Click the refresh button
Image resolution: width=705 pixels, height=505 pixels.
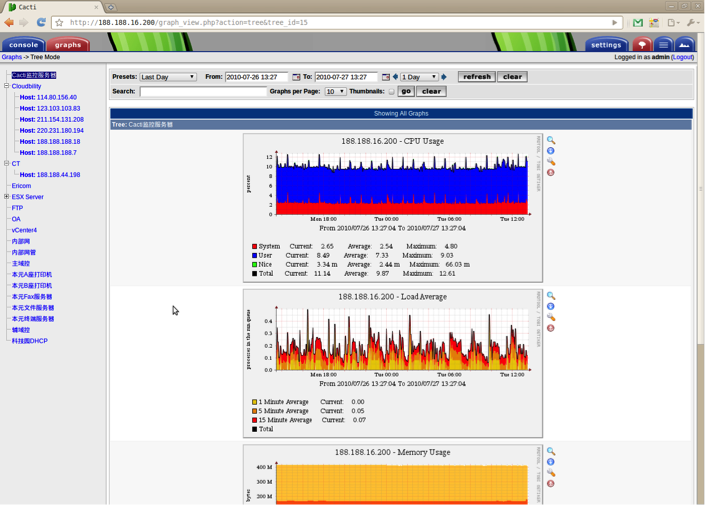coord(477,76)
